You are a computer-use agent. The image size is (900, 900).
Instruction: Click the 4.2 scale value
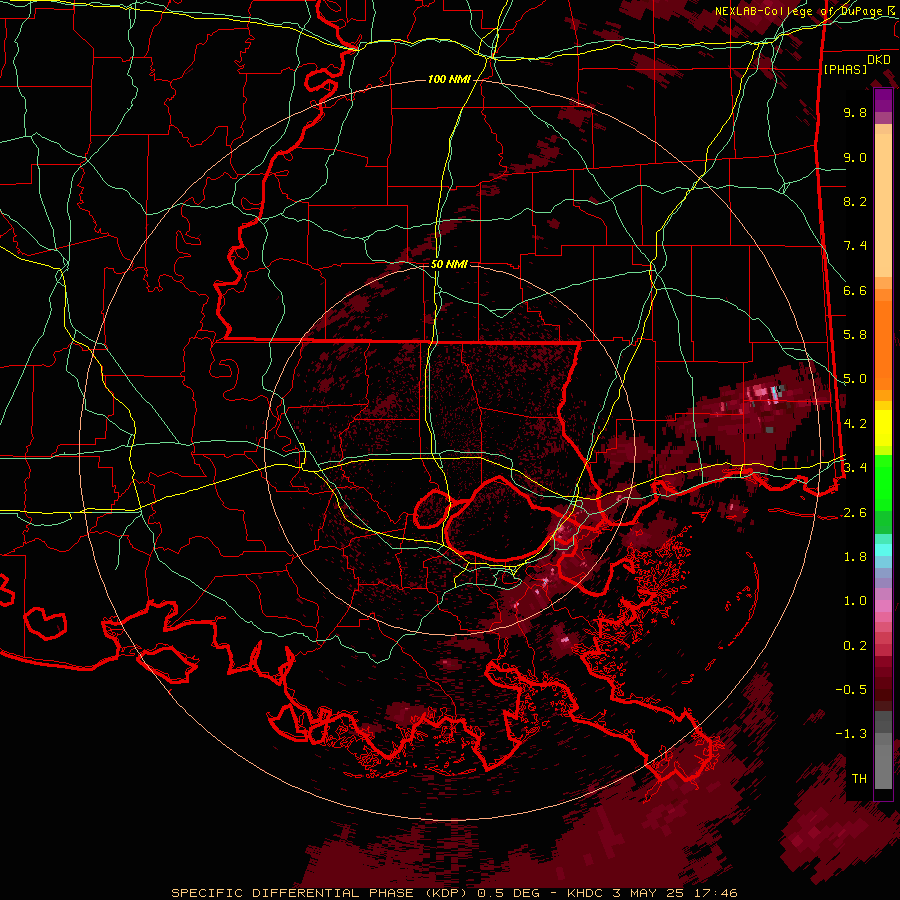point(855,424)
